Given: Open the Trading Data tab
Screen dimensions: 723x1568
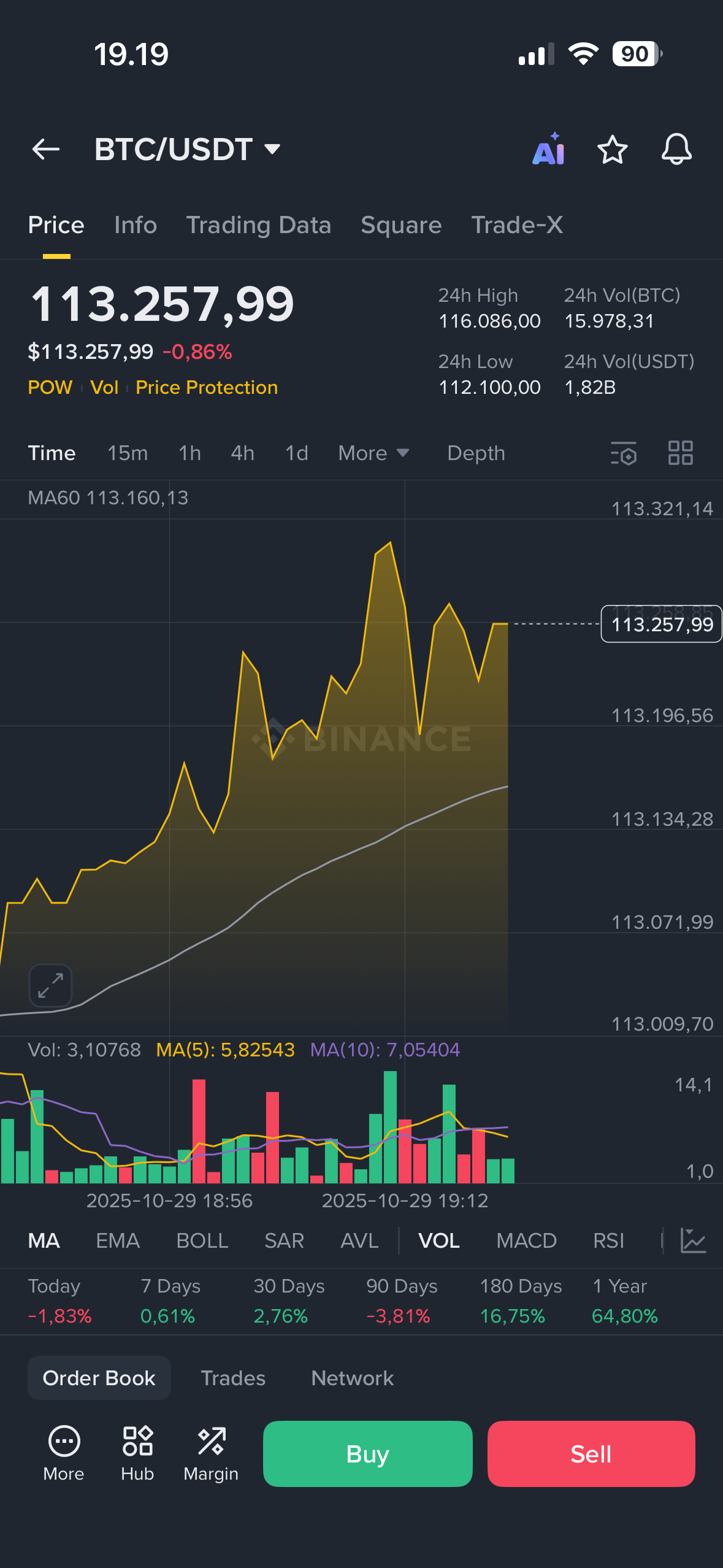Looking at the screenshot, I should pos(259,225).
